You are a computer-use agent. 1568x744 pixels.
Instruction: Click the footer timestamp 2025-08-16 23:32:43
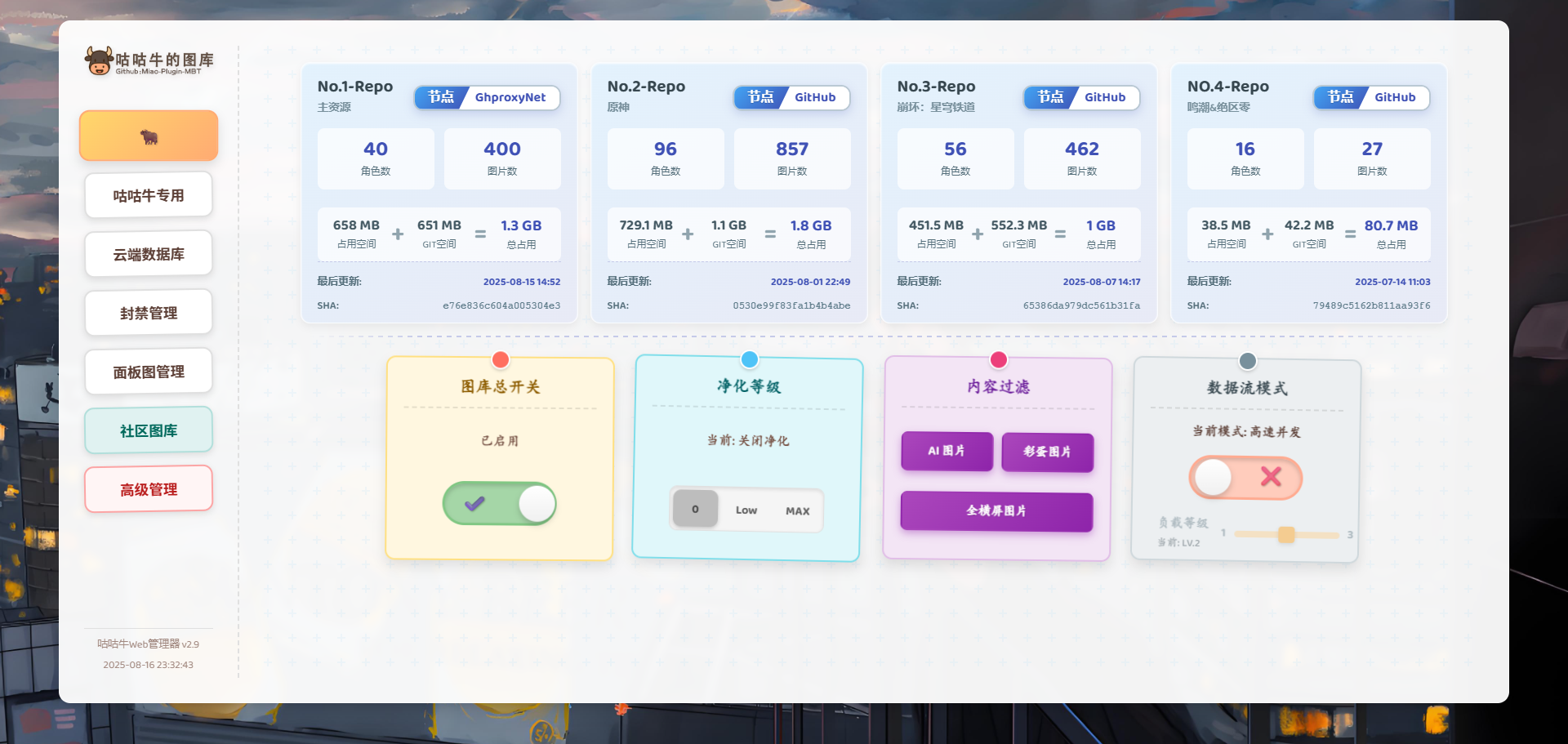(x=148, y=665)
